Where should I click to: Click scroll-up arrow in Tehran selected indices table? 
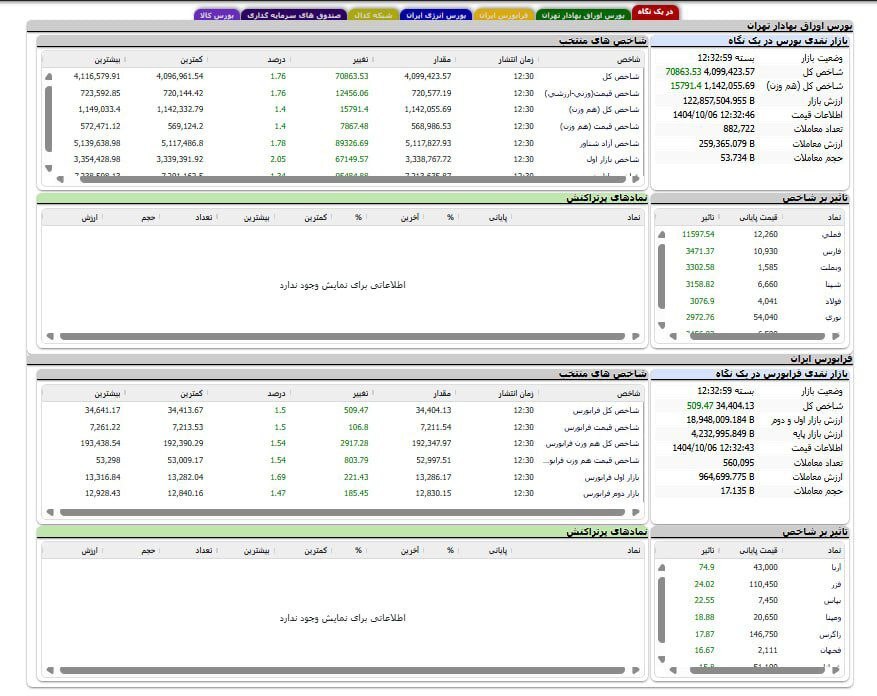47,76
